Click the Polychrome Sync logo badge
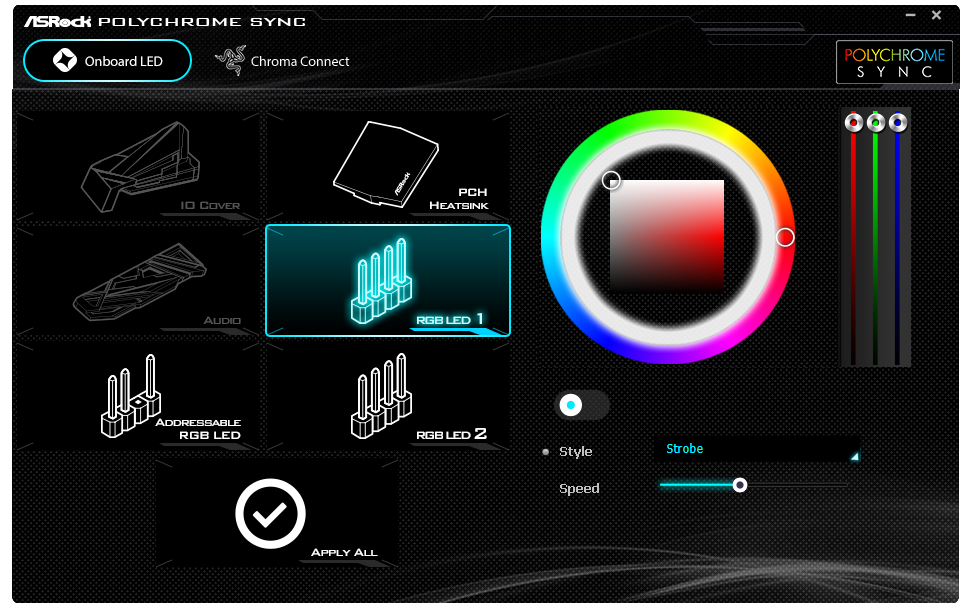The height and width of the screenshot is (612, 965). [x=894, y=62]
